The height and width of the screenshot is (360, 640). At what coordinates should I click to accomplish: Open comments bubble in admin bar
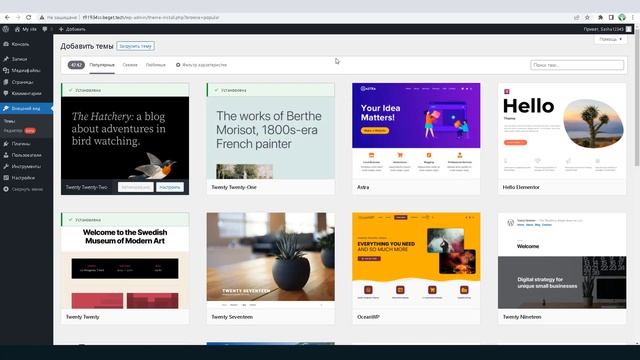[x=45, y=29]
